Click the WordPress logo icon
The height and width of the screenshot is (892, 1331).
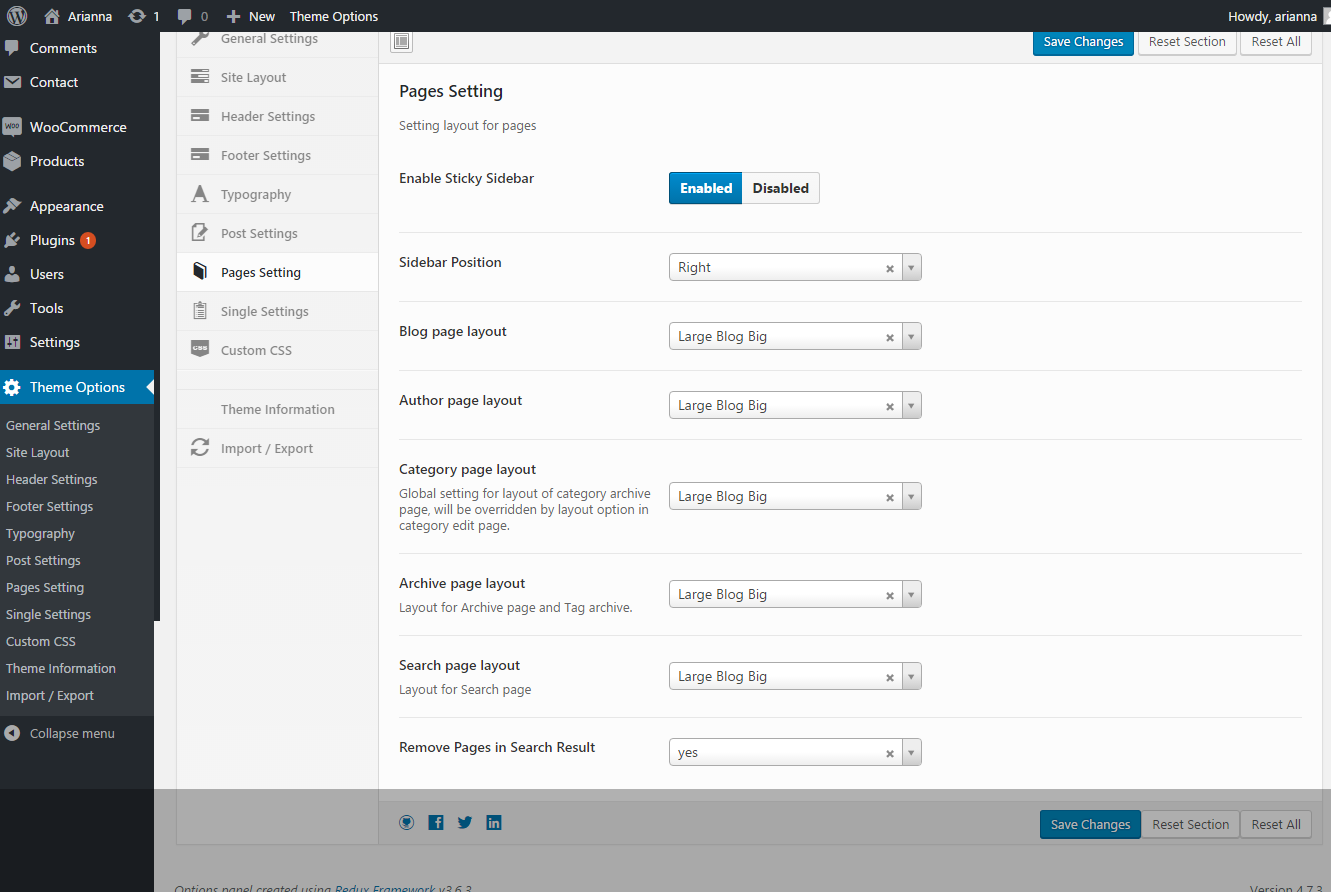click(x=16, y=16)
